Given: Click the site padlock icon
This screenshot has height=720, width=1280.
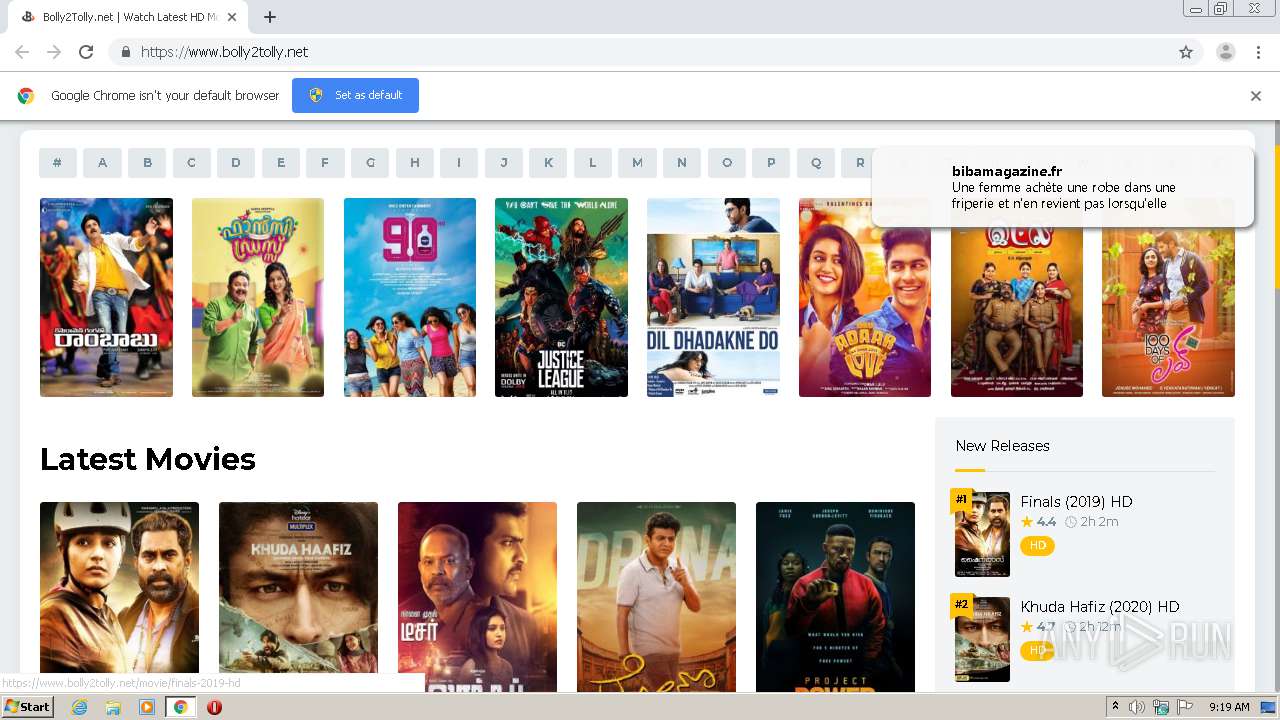Looking at the screenshot, I should click(x=125, y=52).
